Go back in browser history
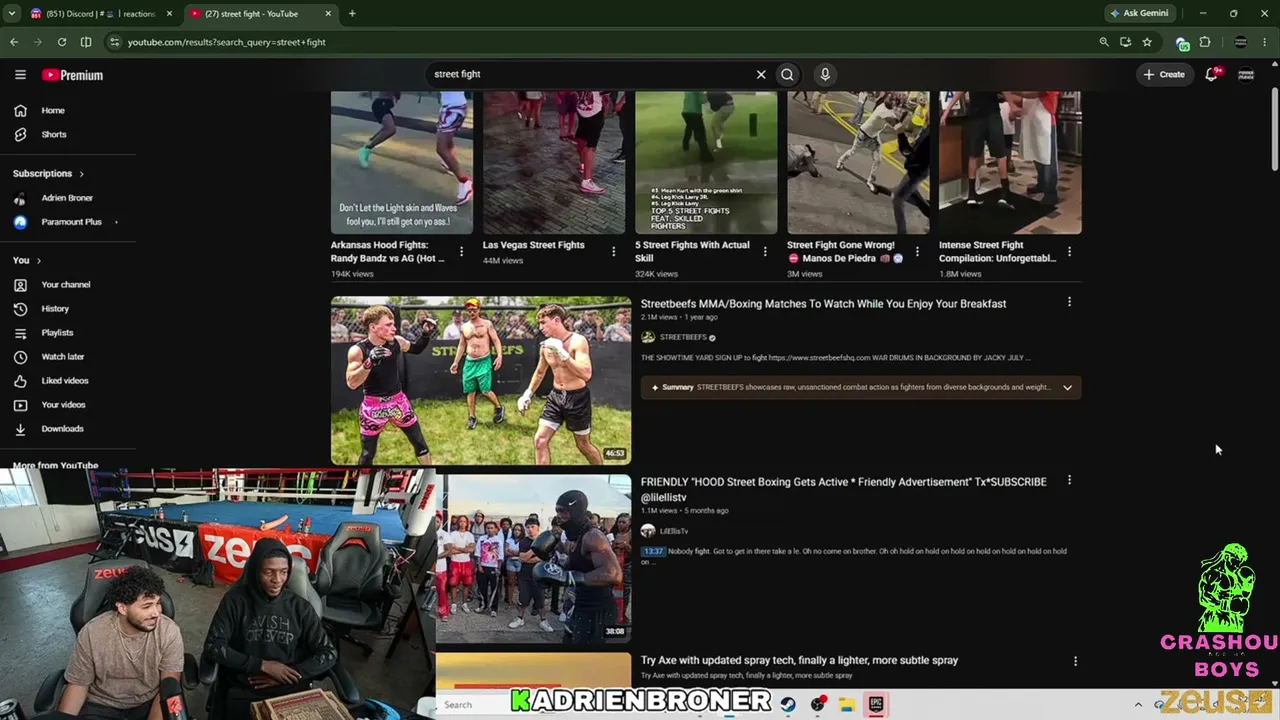 pyautogui.click(x=14, y=42)
